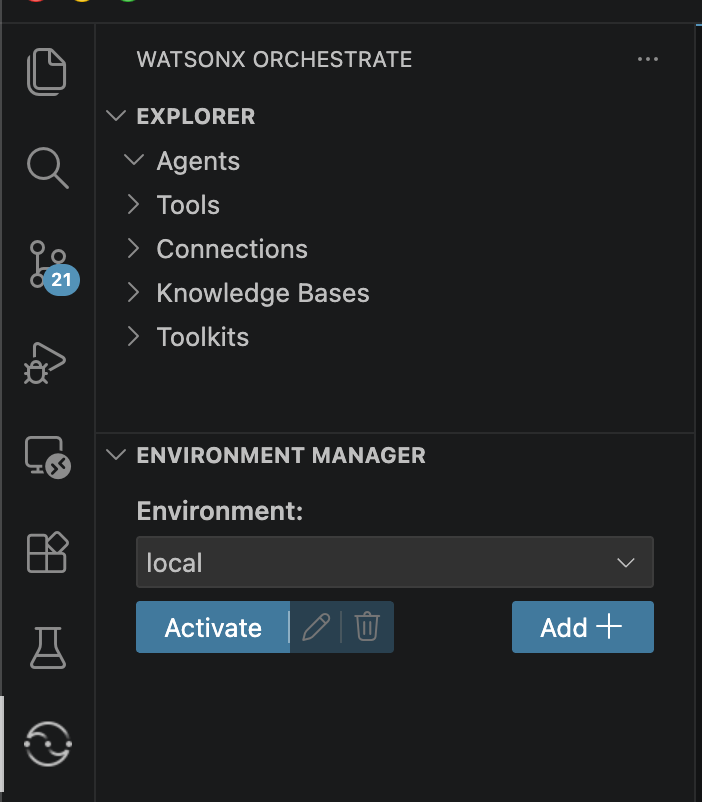The image size is (702, 802).
Task: Open the Explorer files view icon
Action: coord(47,72)
